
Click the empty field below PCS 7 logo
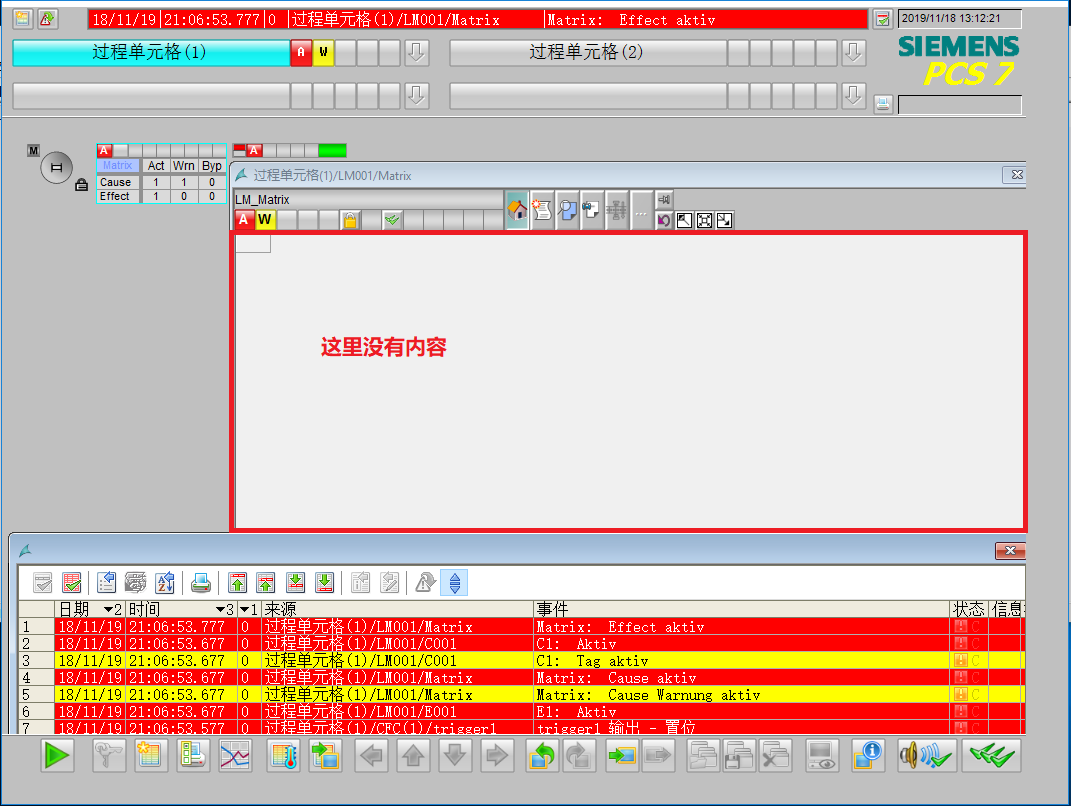click(x=960, y=105)
